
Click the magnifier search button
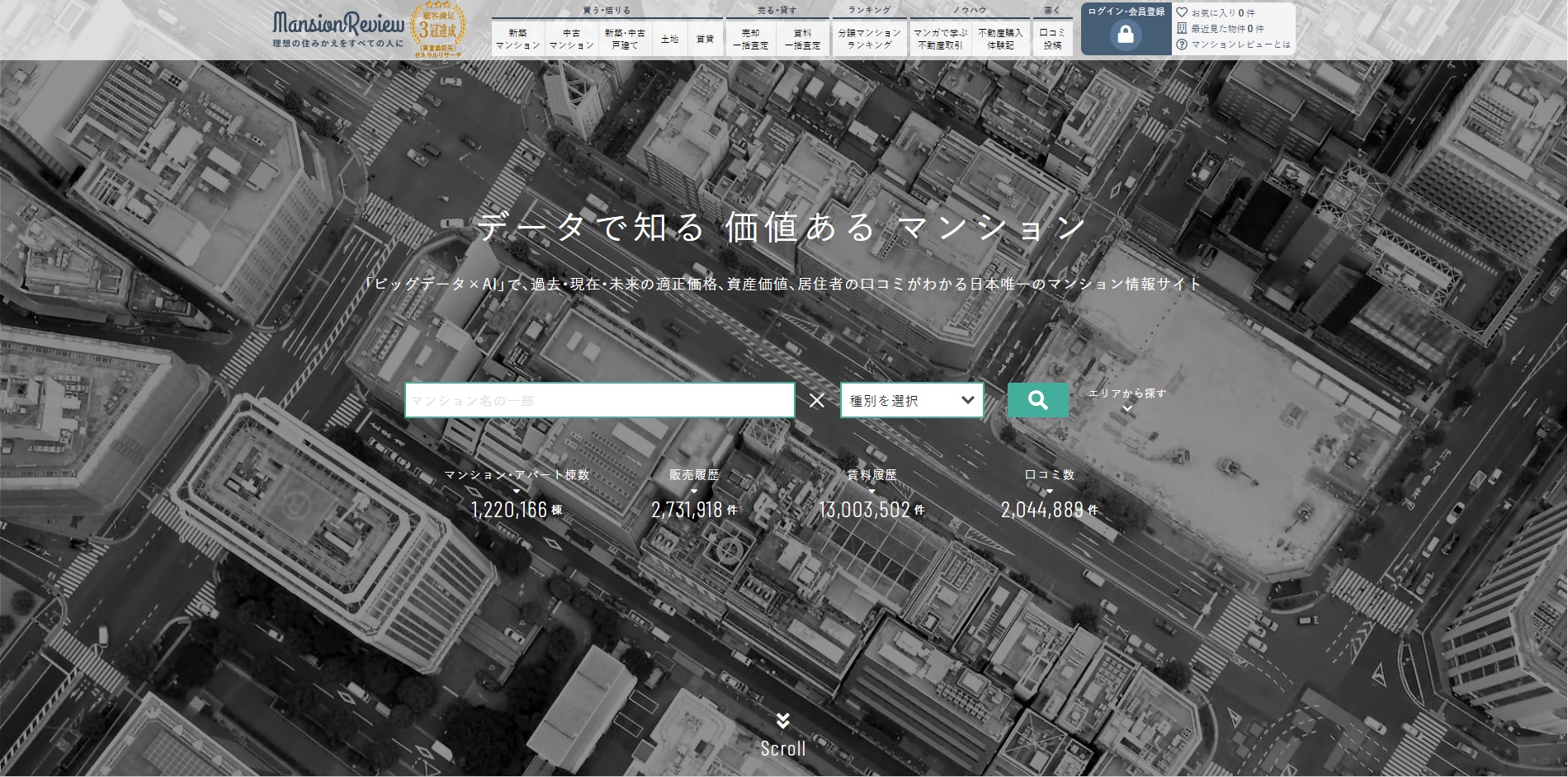1037,400
